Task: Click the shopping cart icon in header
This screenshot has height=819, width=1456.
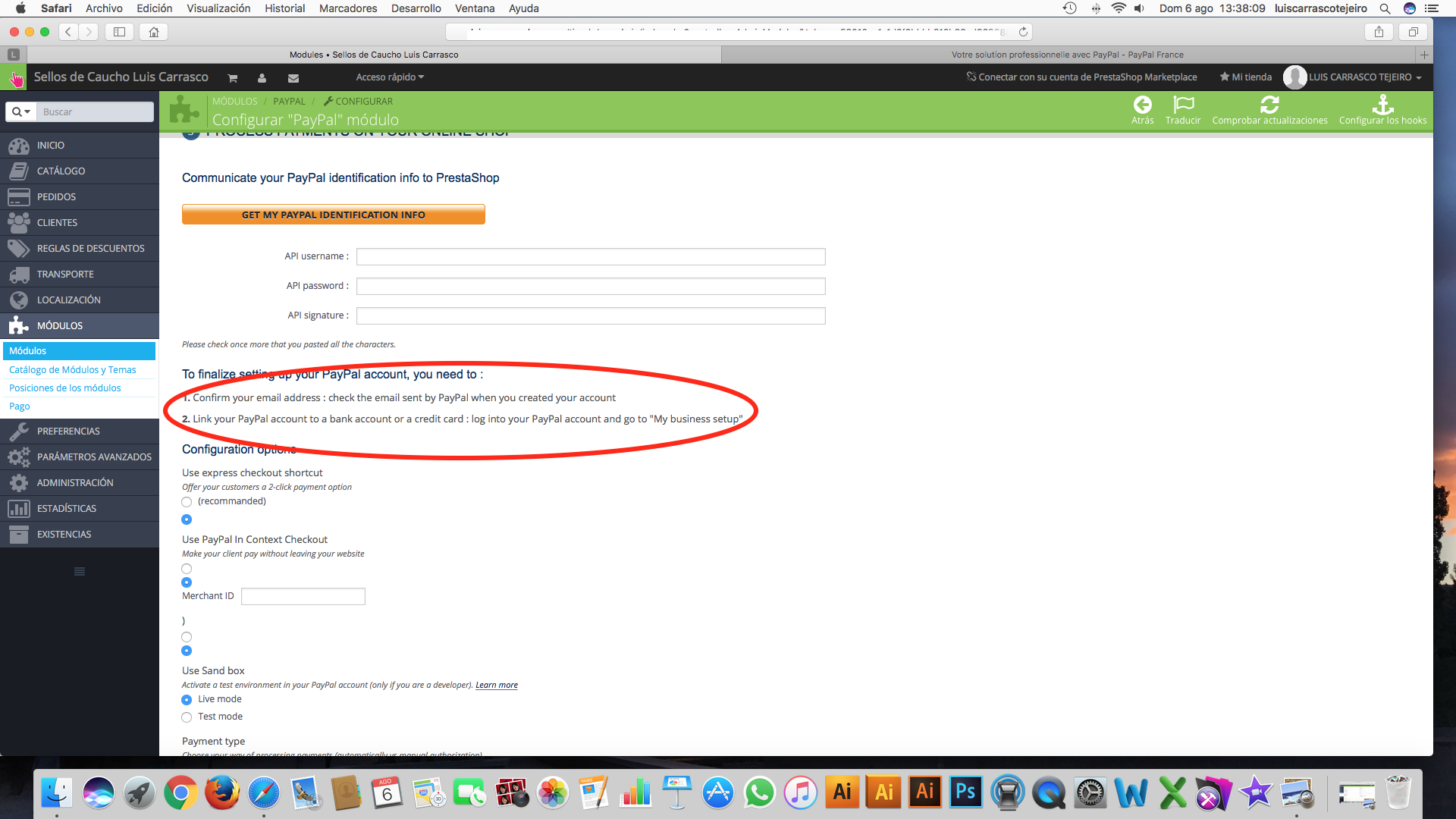Action: (x=233, y=78)
